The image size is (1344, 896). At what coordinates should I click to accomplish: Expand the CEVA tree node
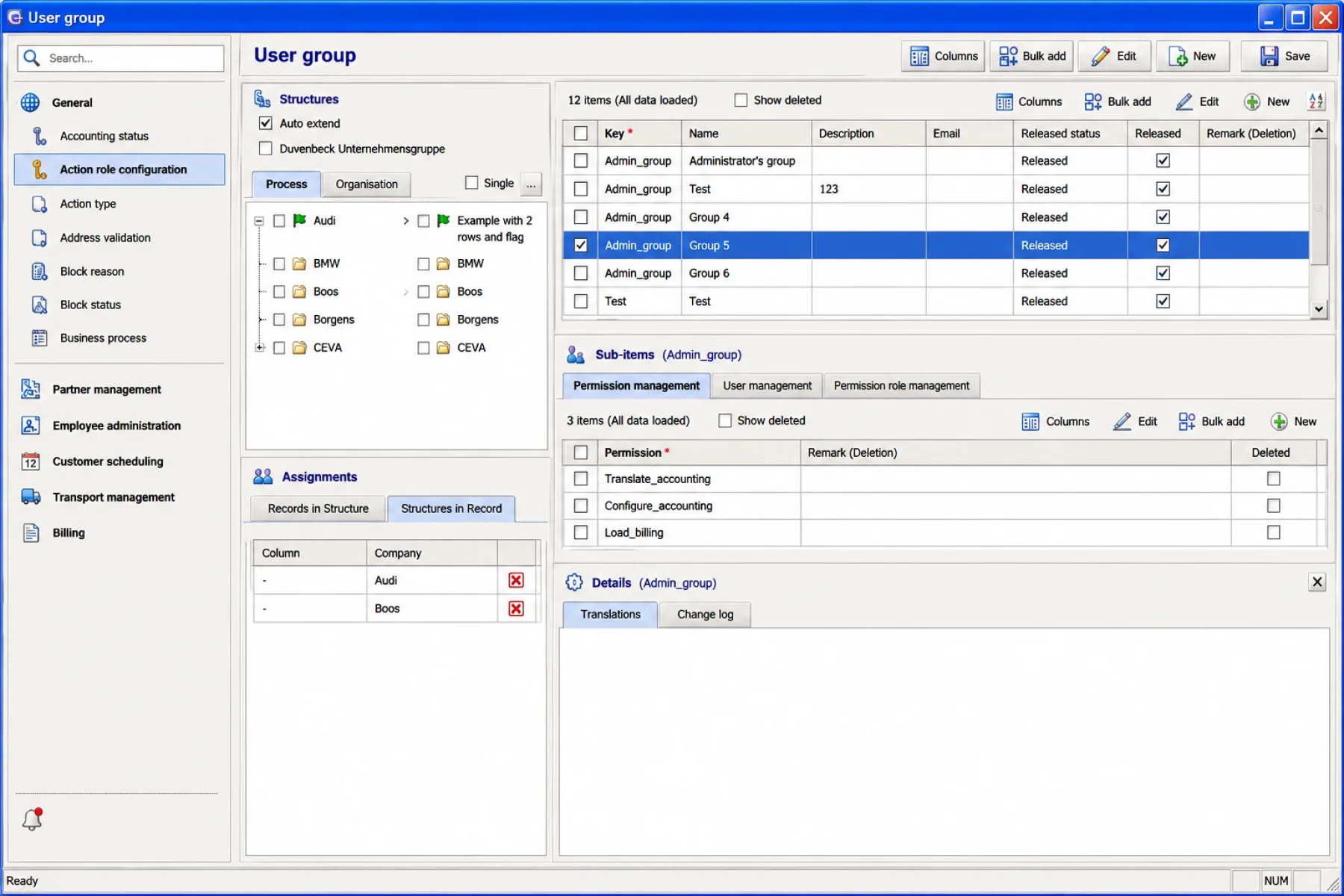tap(259, 347)
